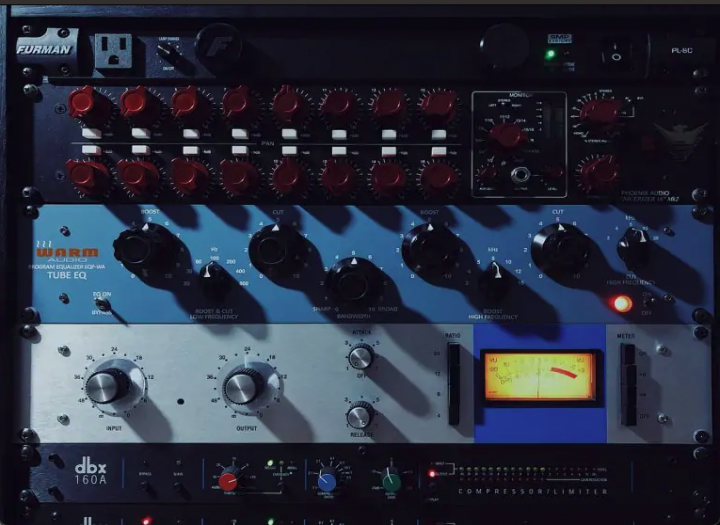The image size is (720, 525).
Task: Click the Furman logo badge
Action: [x=45, y=49]
